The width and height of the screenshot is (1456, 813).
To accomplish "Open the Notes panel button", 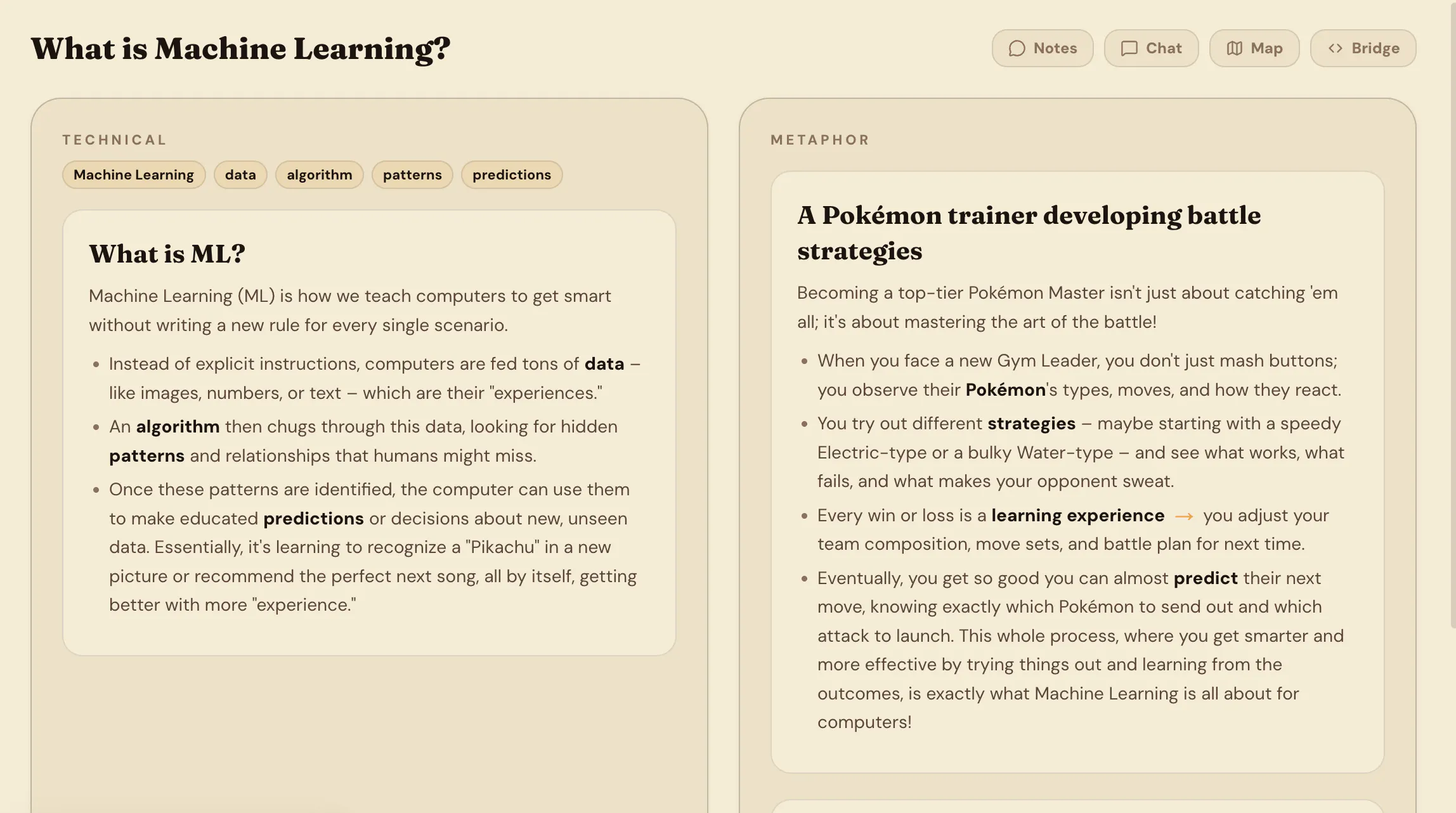I will [1043, 48].
